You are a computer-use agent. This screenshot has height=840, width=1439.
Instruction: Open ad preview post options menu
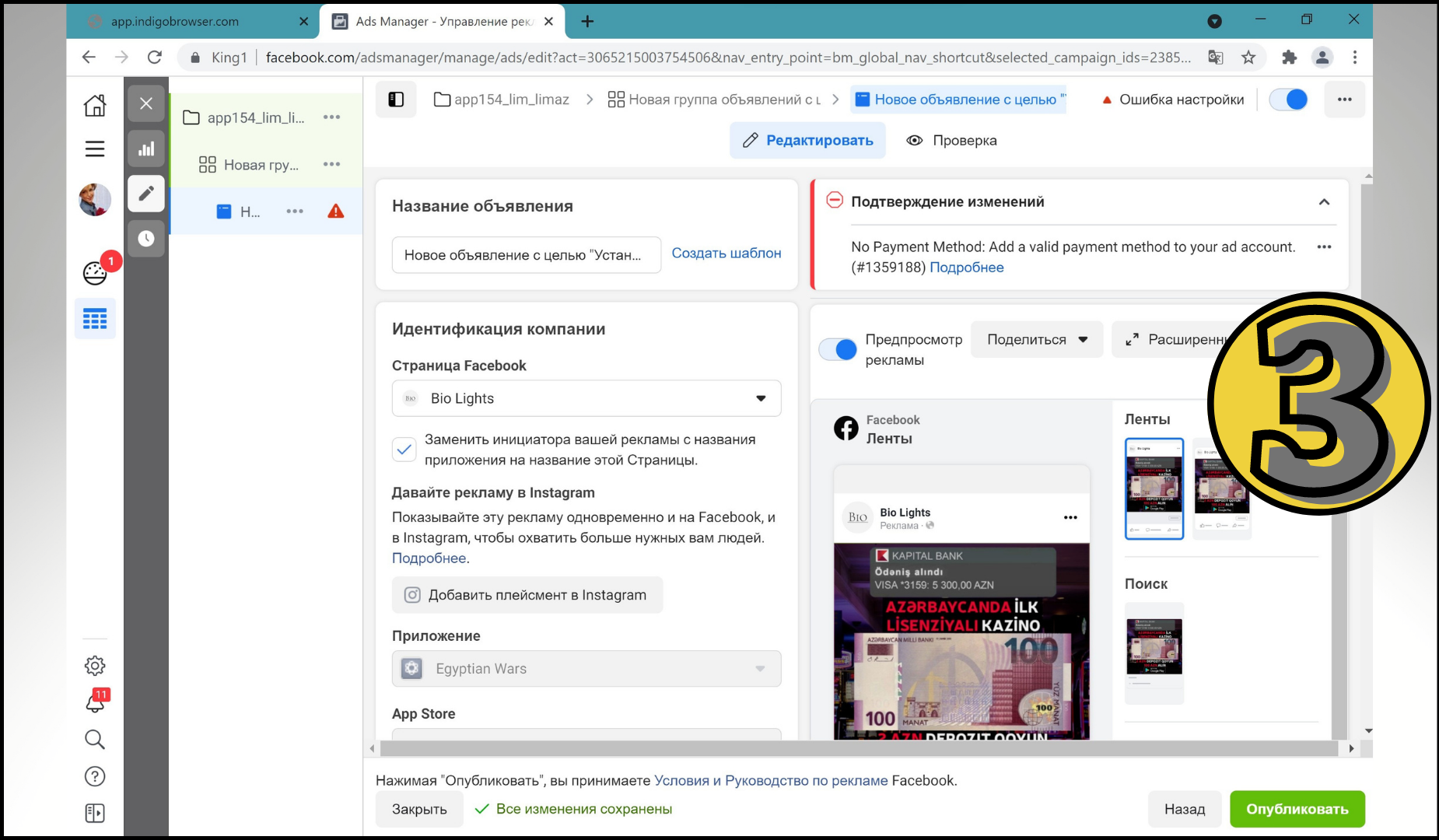(x=1070, y=517)
